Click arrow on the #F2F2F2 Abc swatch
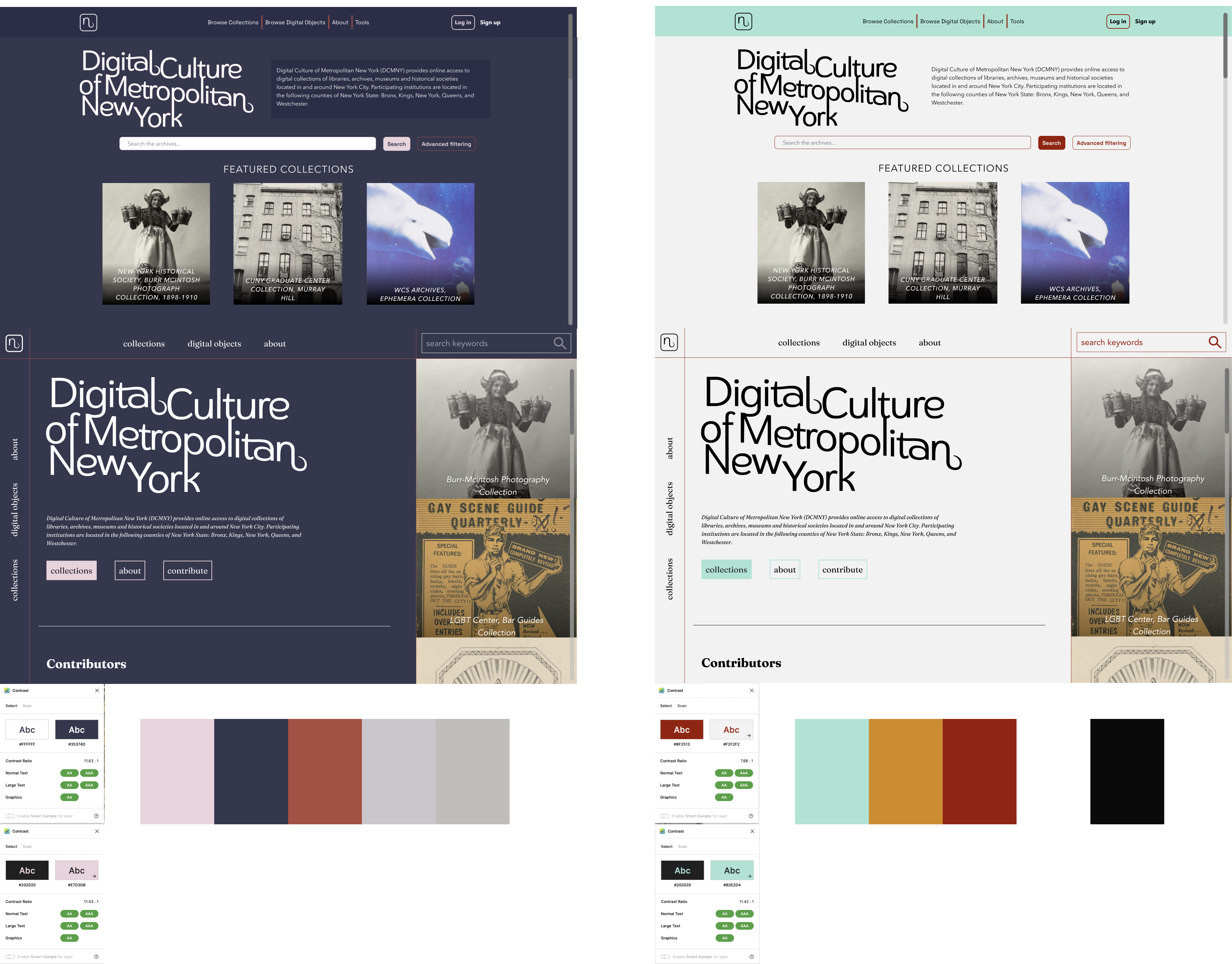 748,736
